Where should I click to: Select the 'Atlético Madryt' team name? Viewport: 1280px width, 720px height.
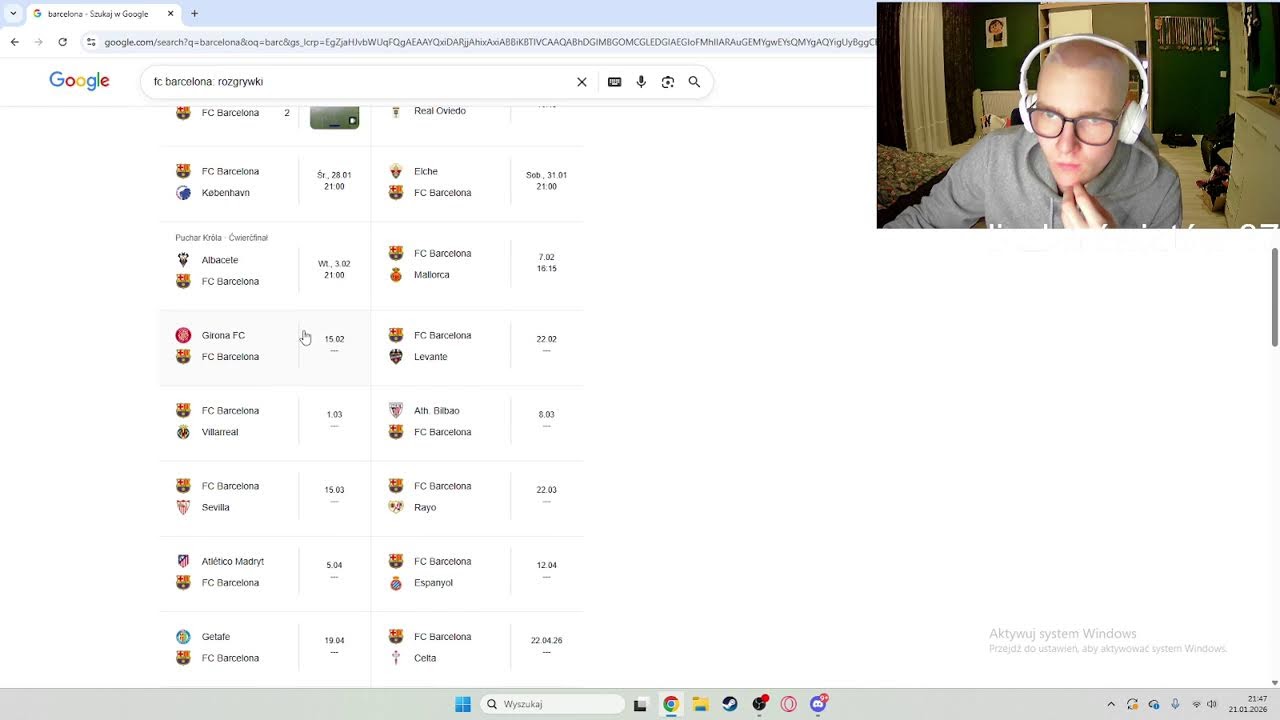click(233, 561)
